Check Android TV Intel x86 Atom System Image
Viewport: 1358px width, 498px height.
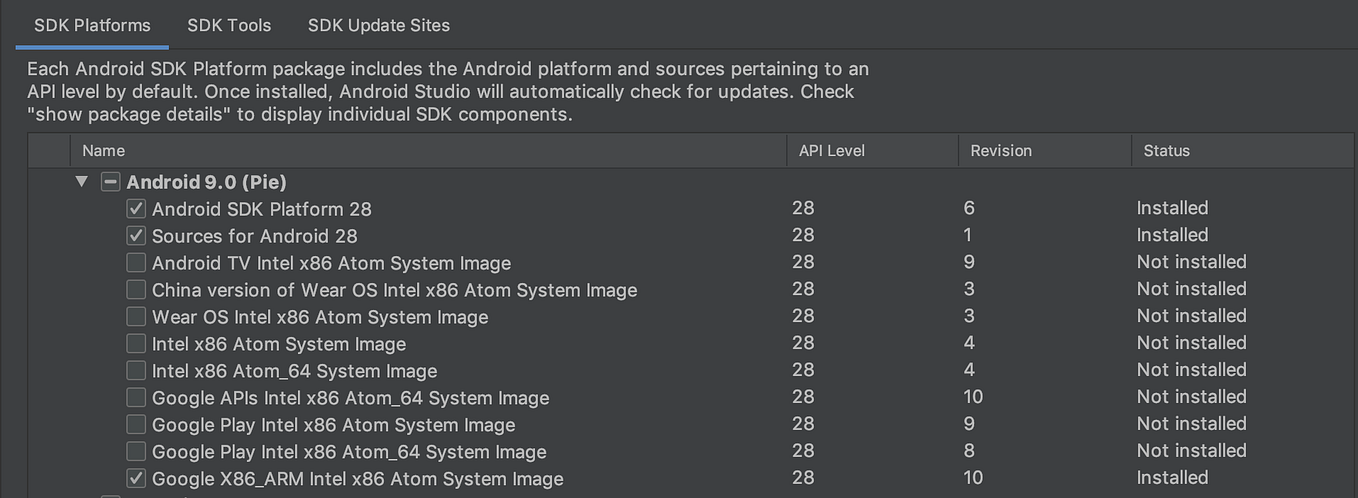click(136, 263)
